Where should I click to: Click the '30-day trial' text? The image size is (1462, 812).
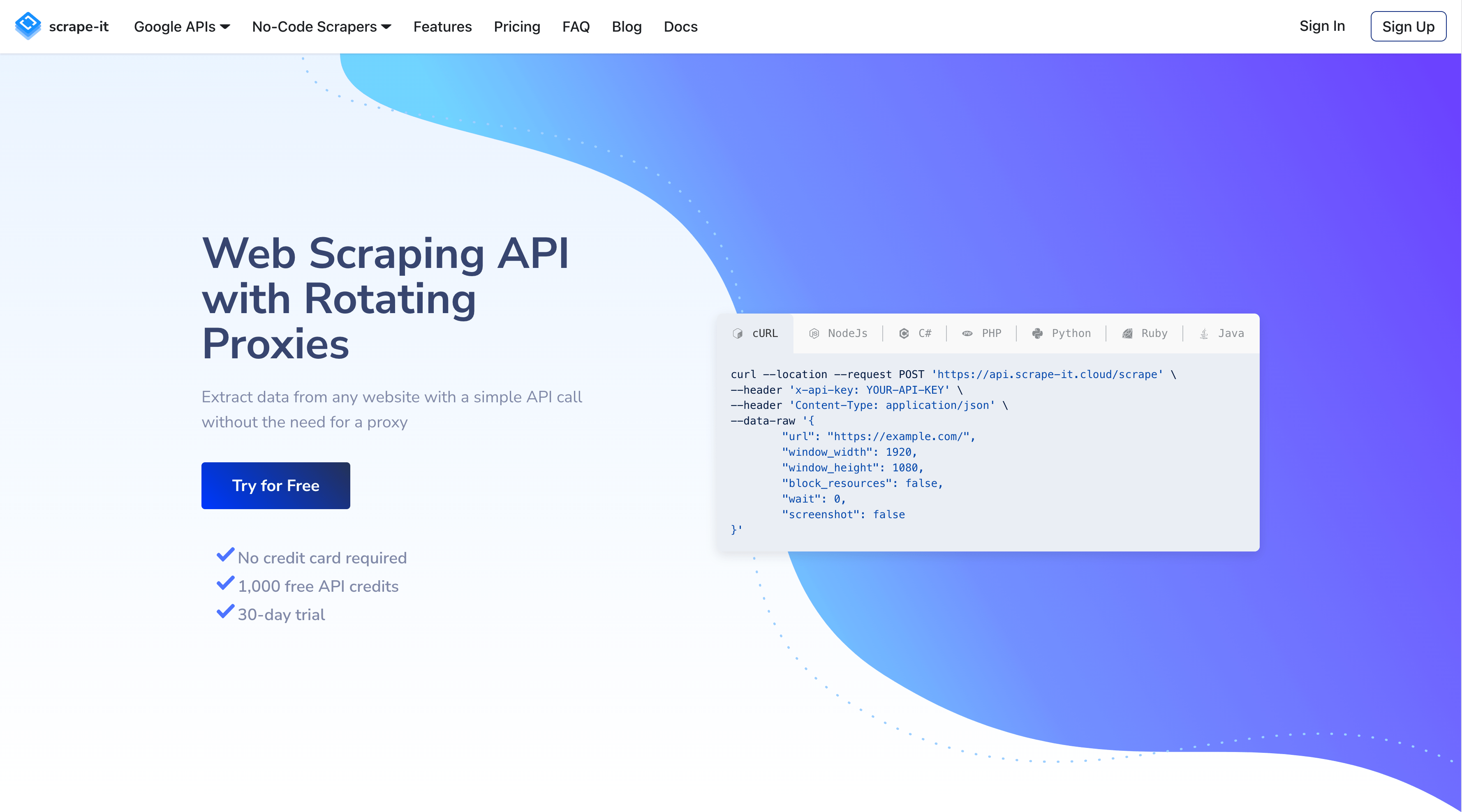point(281,614)
